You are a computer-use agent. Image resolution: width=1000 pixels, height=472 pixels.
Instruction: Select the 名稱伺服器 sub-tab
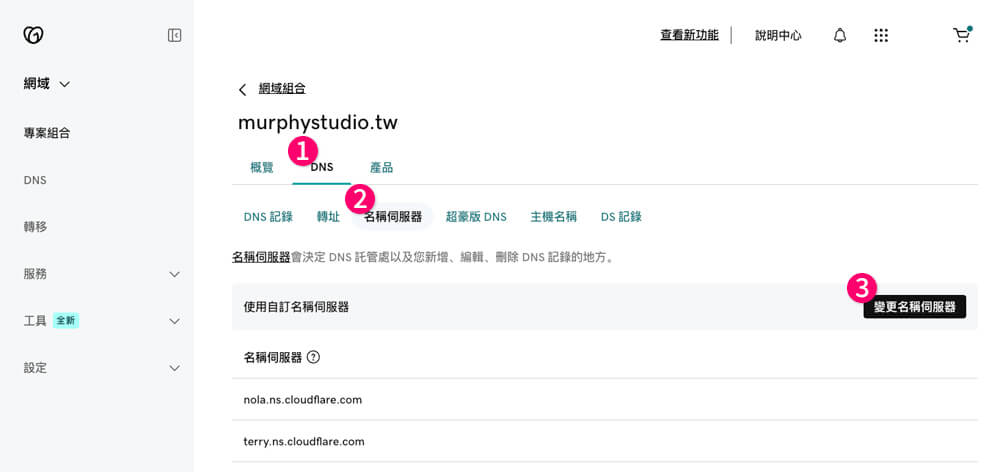[393, 217]
